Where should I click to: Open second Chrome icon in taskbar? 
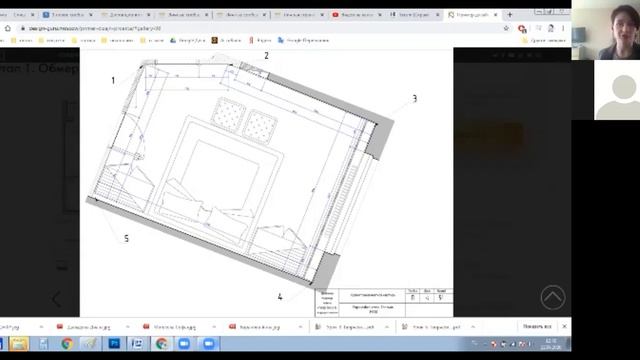162,344
